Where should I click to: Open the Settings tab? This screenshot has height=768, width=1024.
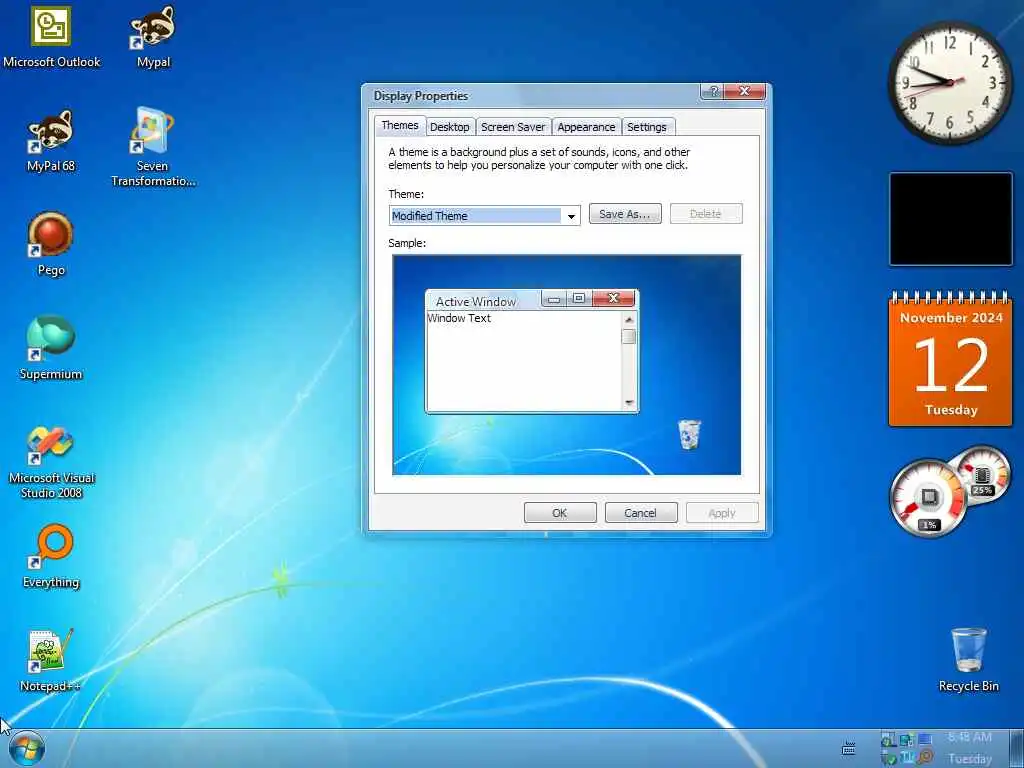pyautogui.click(x=647, y=127)
